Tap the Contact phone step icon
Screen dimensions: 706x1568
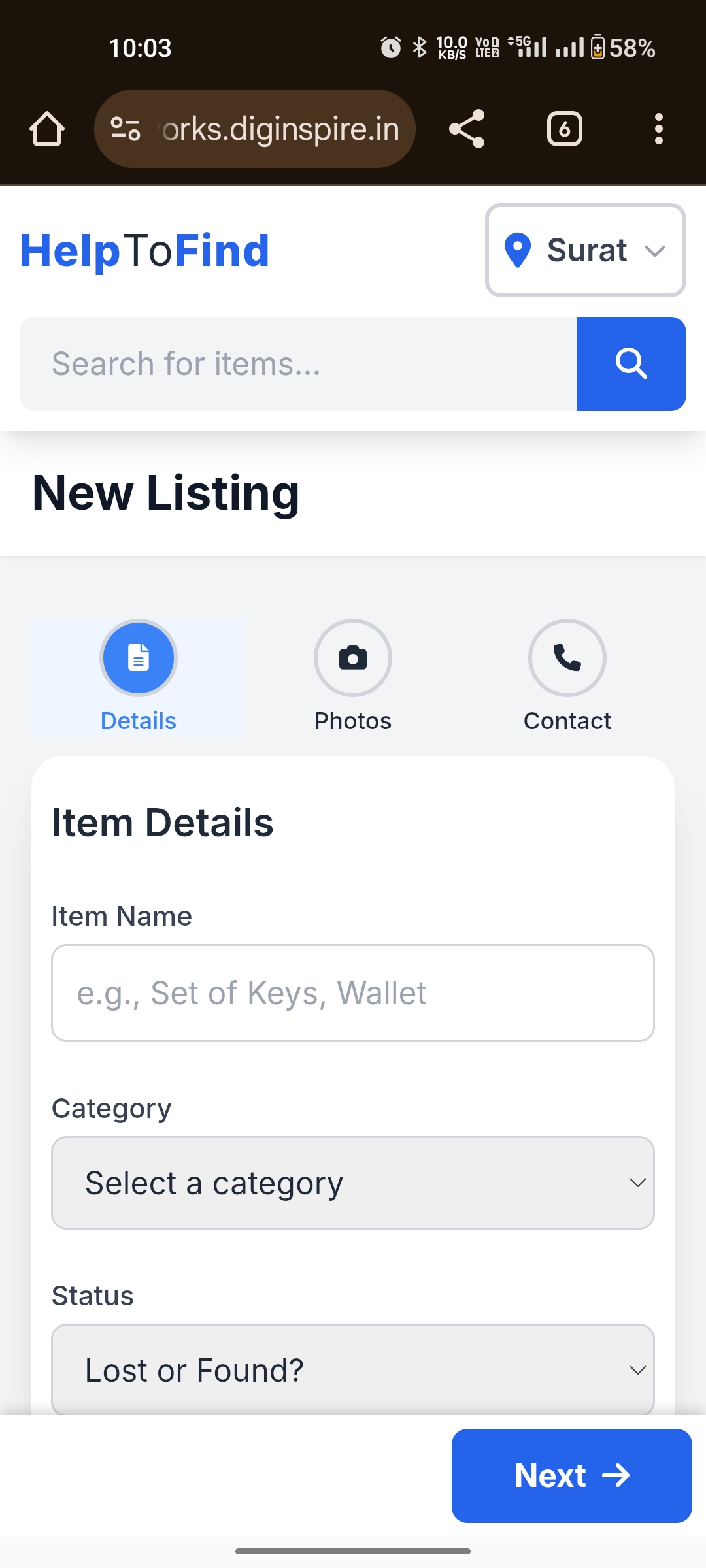point(567,657)
